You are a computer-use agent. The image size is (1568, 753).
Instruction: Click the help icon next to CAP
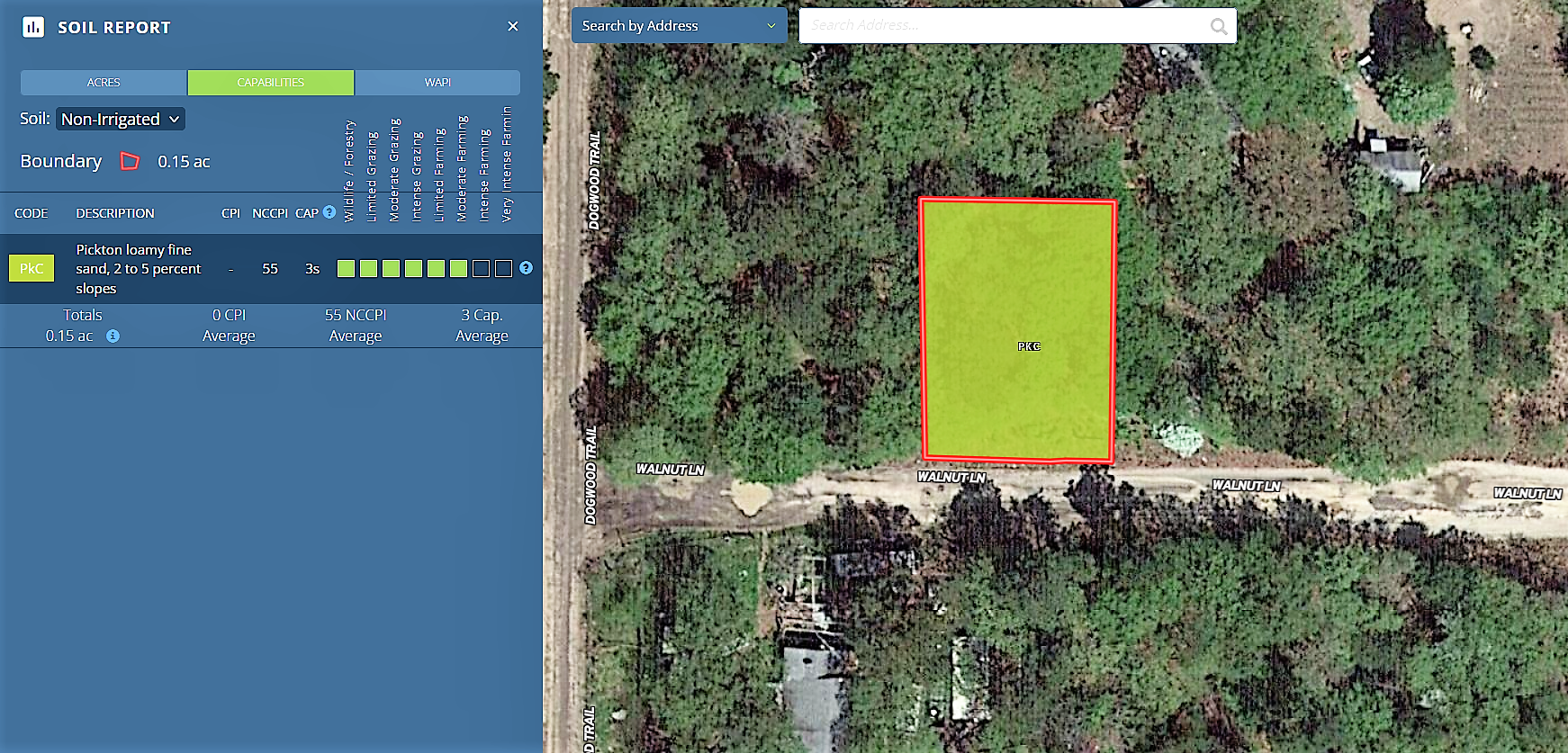[x=329, y=212]
